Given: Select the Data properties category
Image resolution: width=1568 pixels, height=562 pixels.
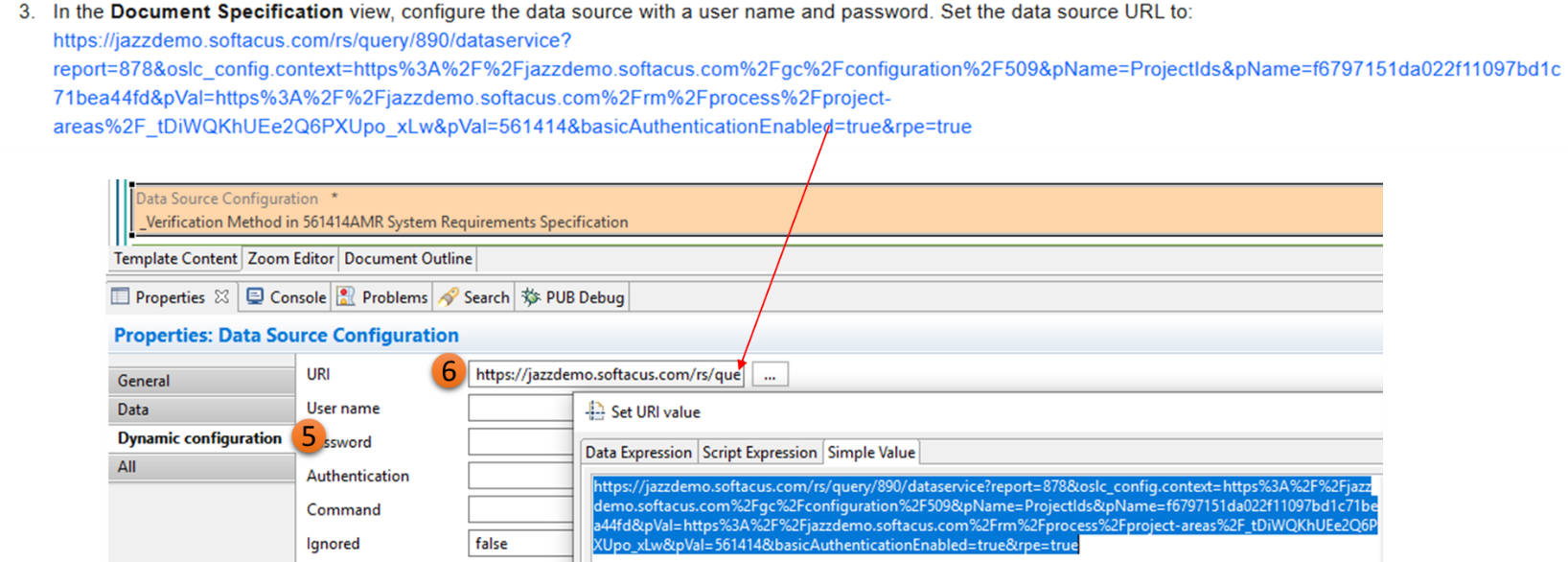Looking at the screenshot, I should pyautogui.click(x=201, y=410).
